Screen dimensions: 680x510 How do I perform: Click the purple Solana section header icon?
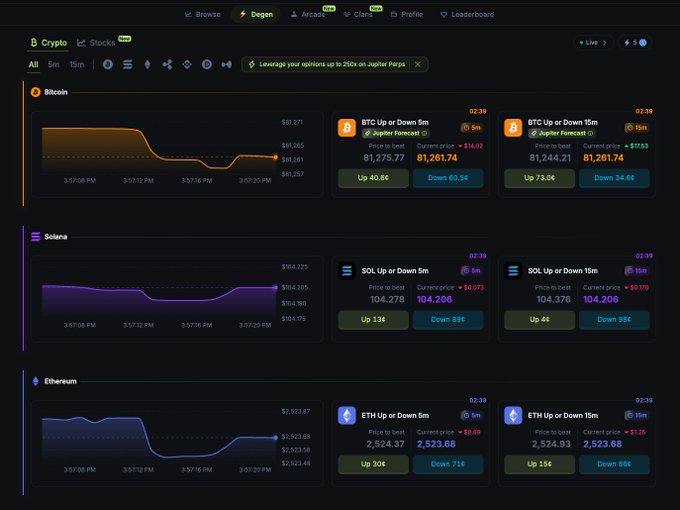pyautogui.click(x=36, y=237)
